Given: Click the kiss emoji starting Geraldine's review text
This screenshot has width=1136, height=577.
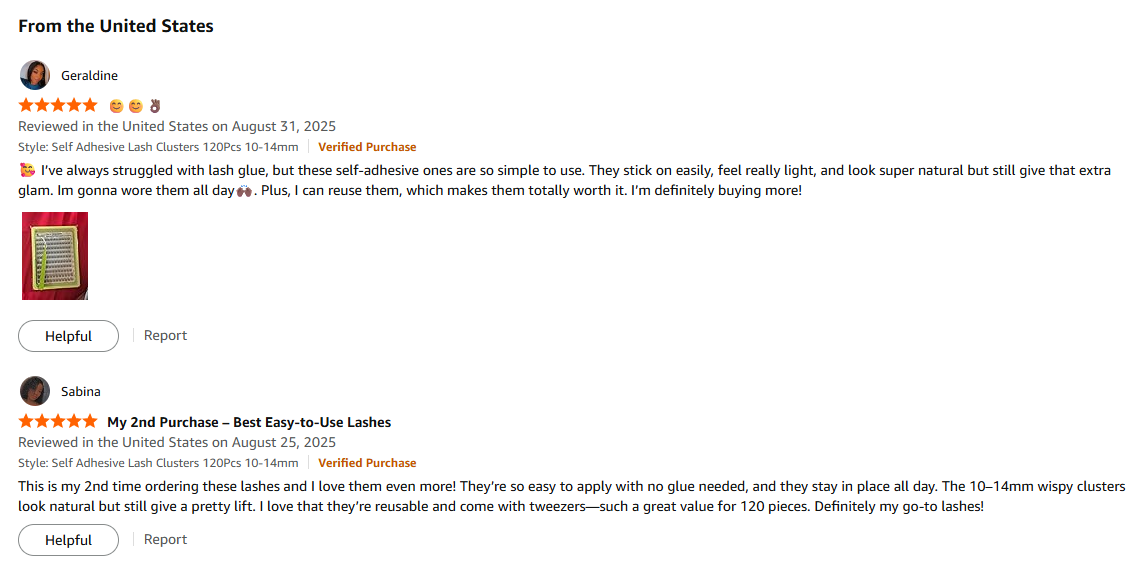Looking at the screenshot, I should 27,170.
